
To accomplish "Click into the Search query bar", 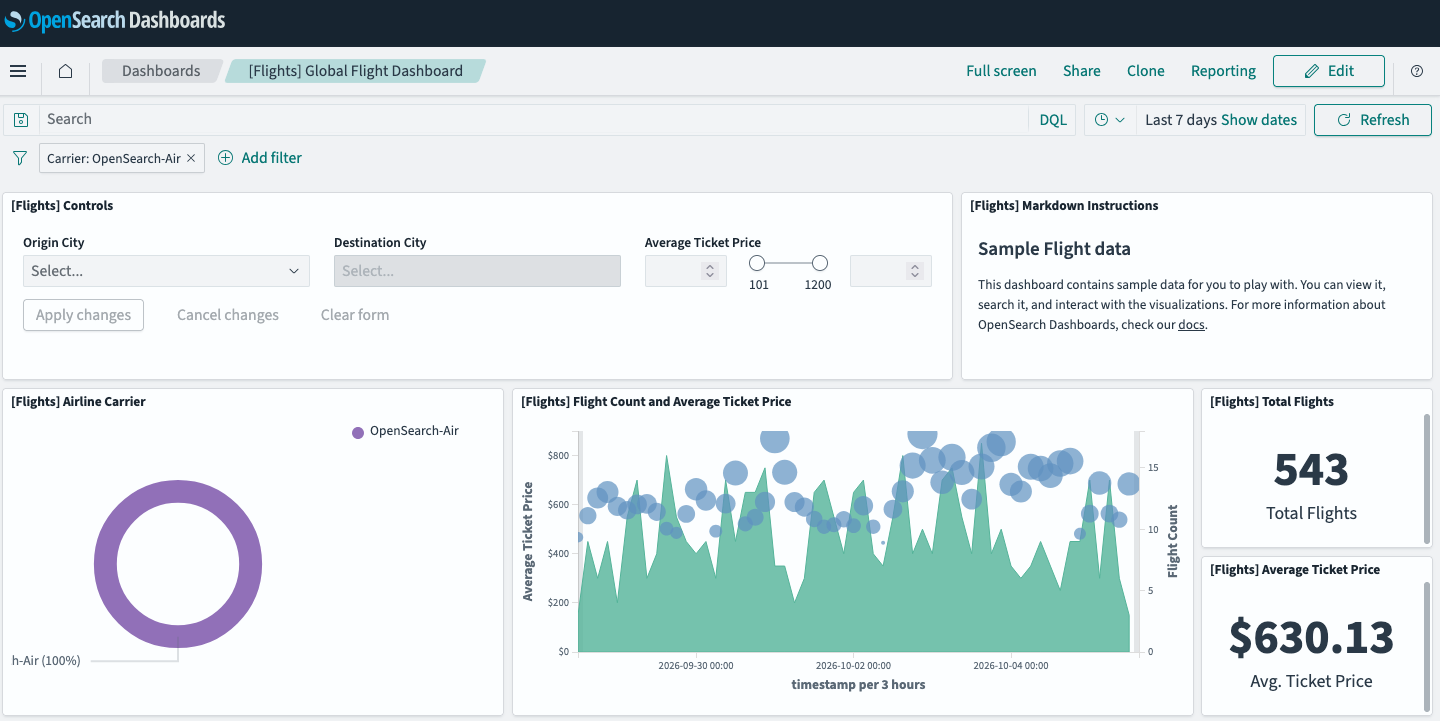I will tap(535, 120).
